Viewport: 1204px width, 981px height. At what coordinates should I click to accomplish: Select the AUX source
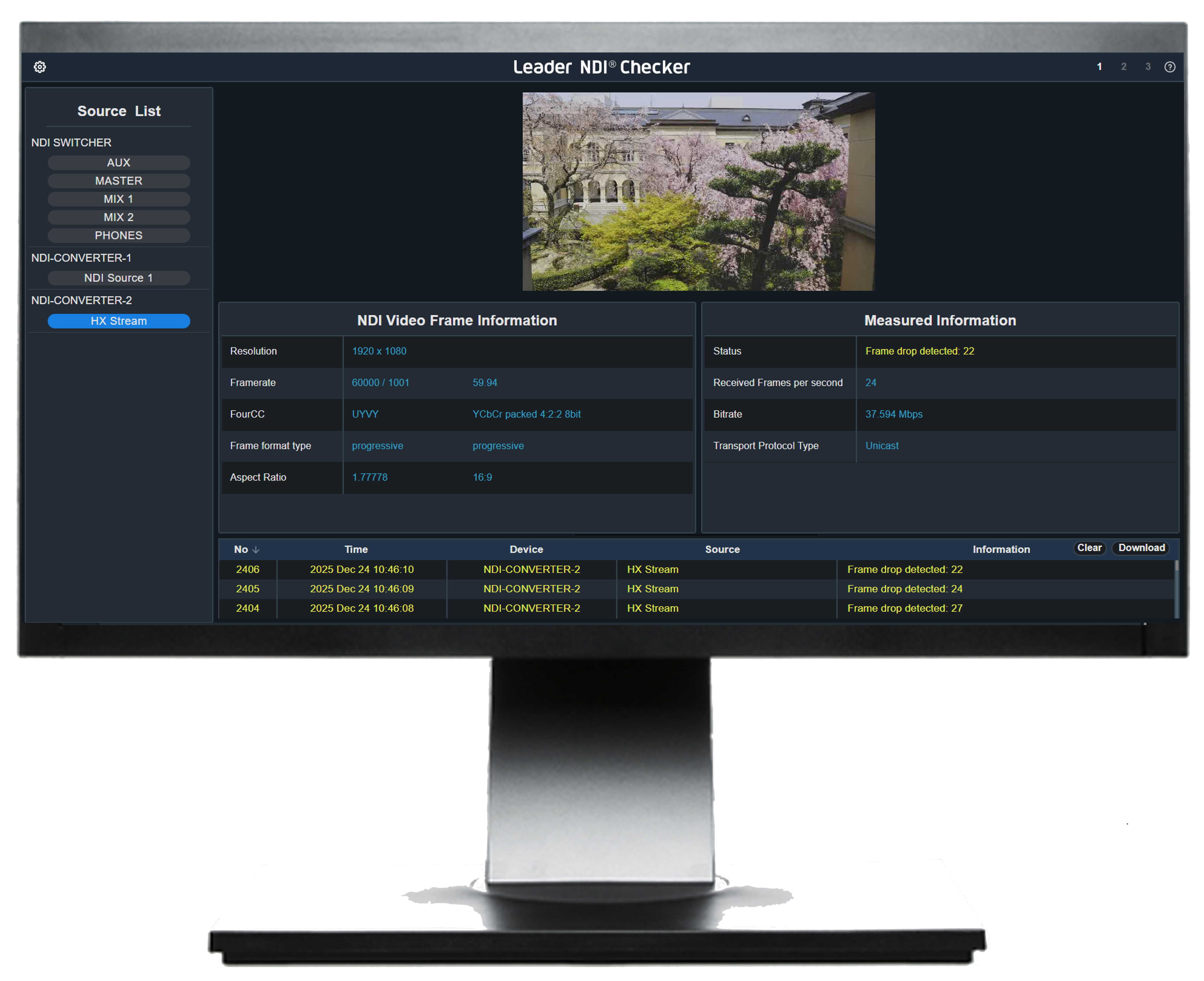click(119, 163)
